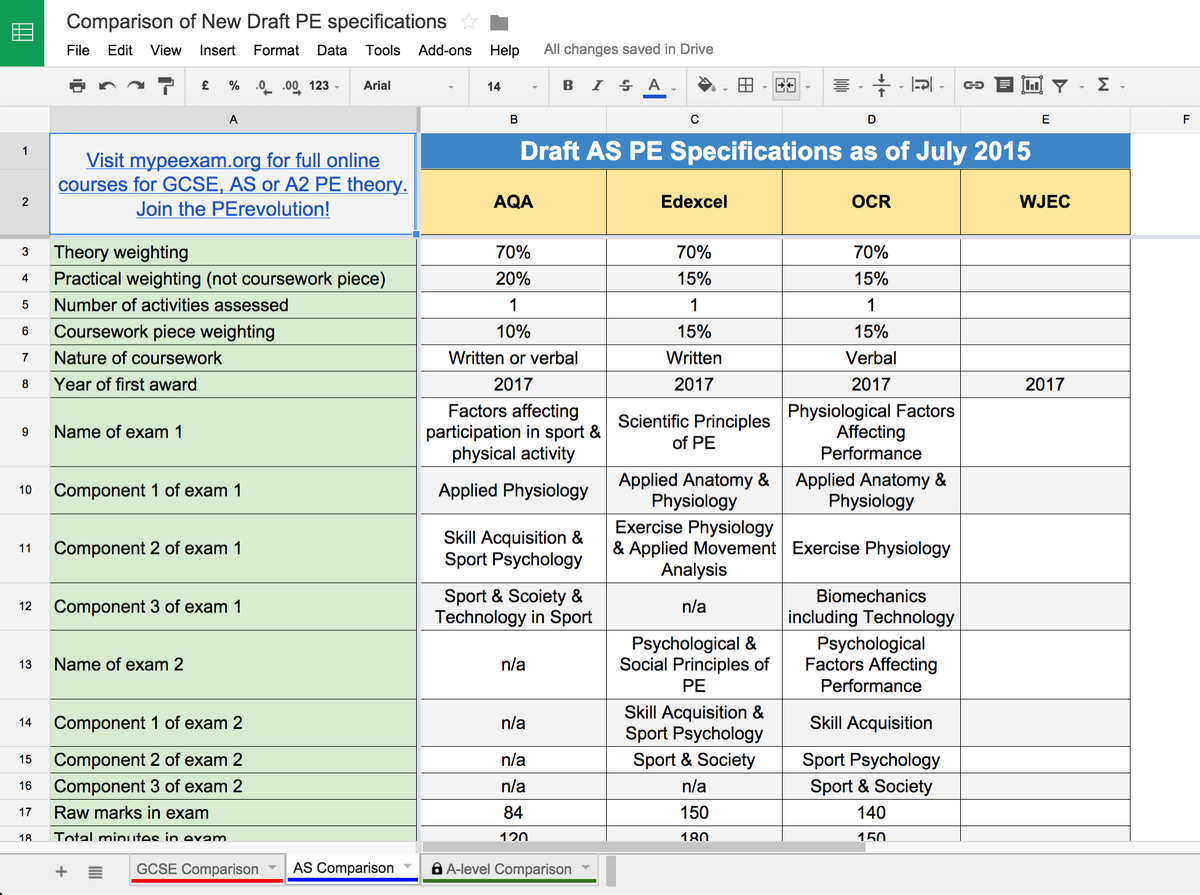Viewport: 1200px width, 895px height.
Task: Star this spreadsheet document
Action: click(468, 22)
